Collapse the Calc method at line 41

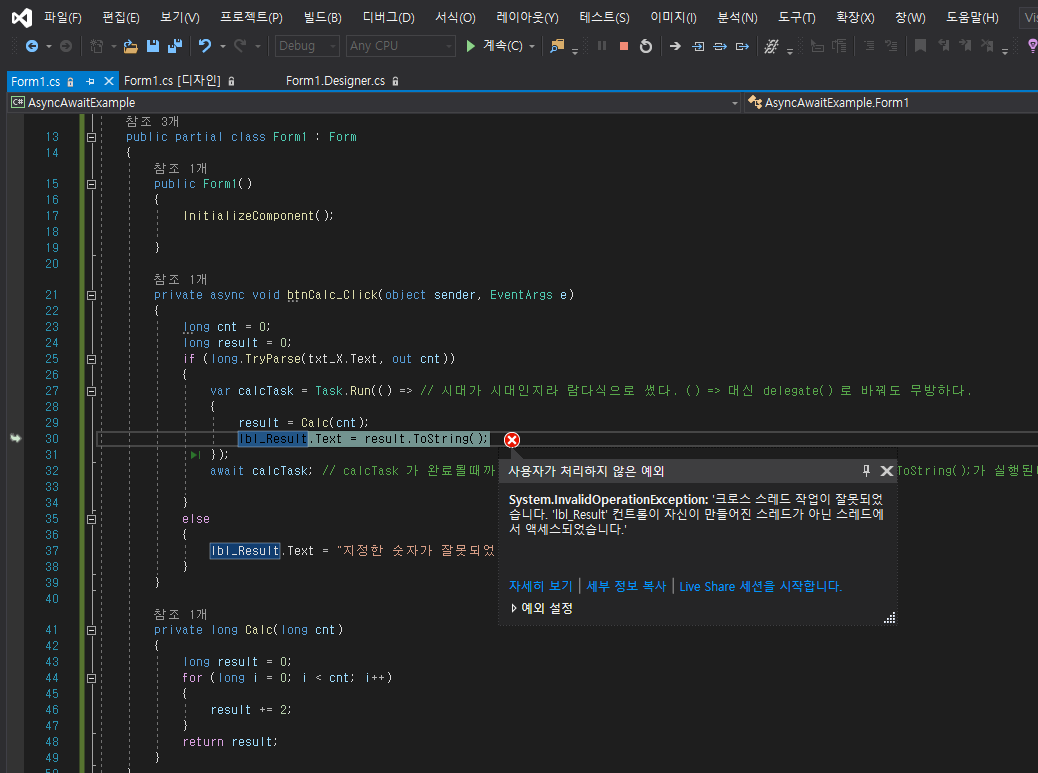coord(91,630)
